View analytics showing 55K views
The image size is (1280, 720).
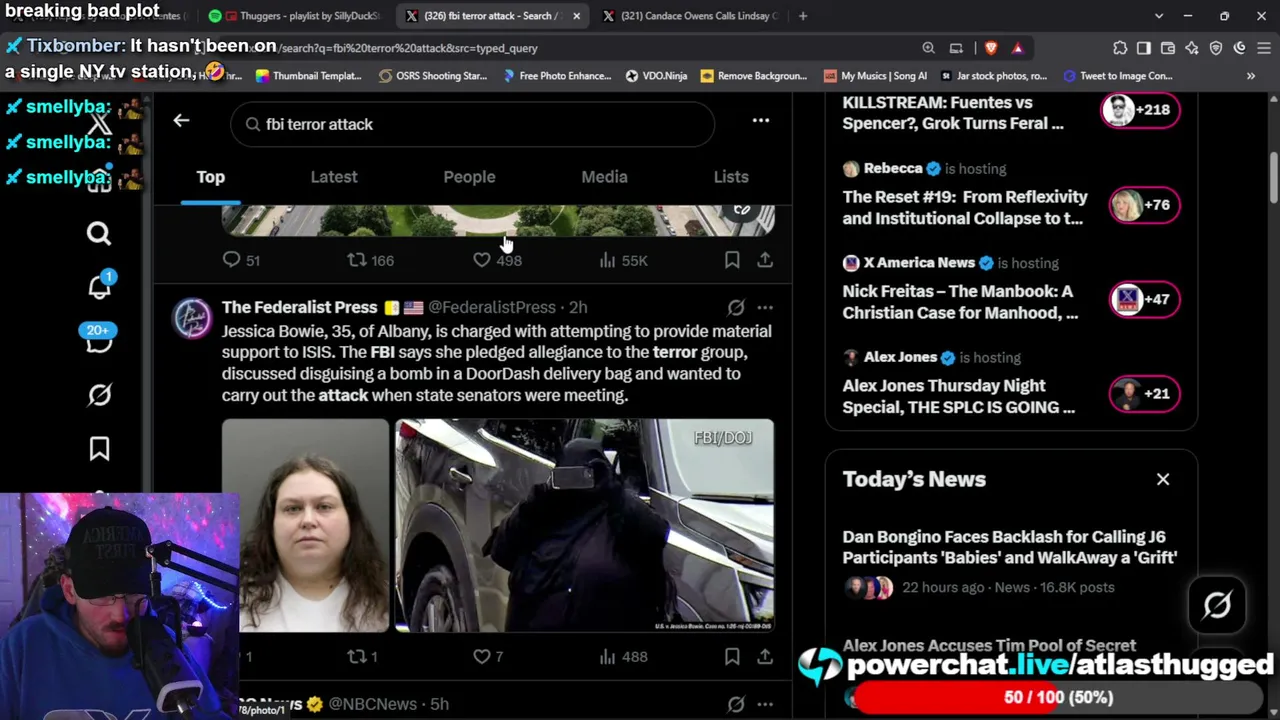click(624, 260)
